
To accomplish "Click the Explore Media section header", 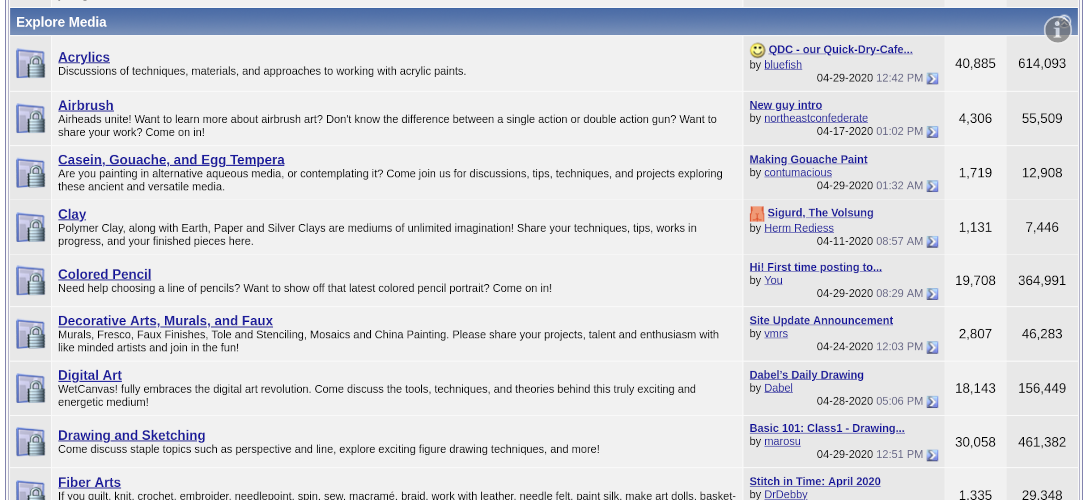I will 61,22.
